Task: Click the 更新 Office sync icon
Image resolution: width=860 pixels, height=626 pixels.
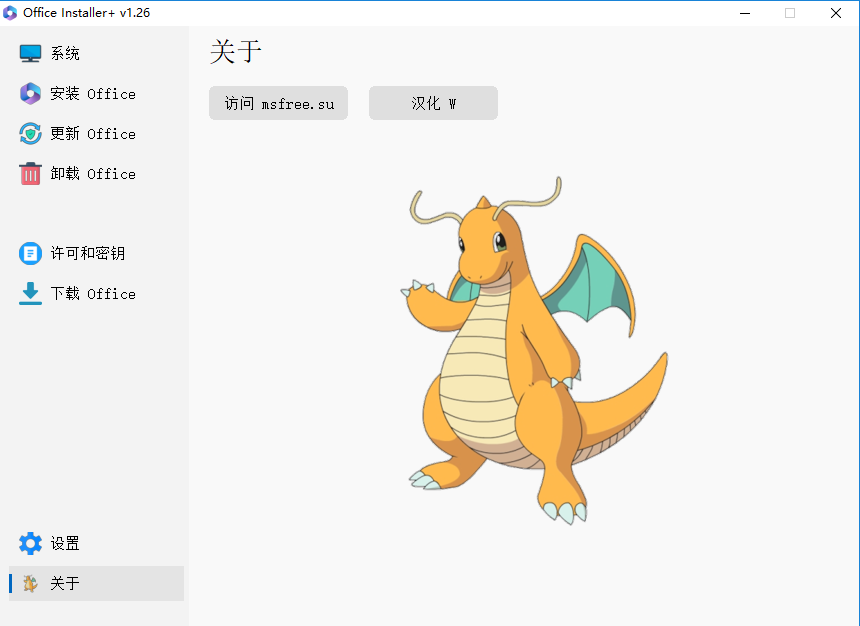Action: pyautogui.click(x=30, y=133)
